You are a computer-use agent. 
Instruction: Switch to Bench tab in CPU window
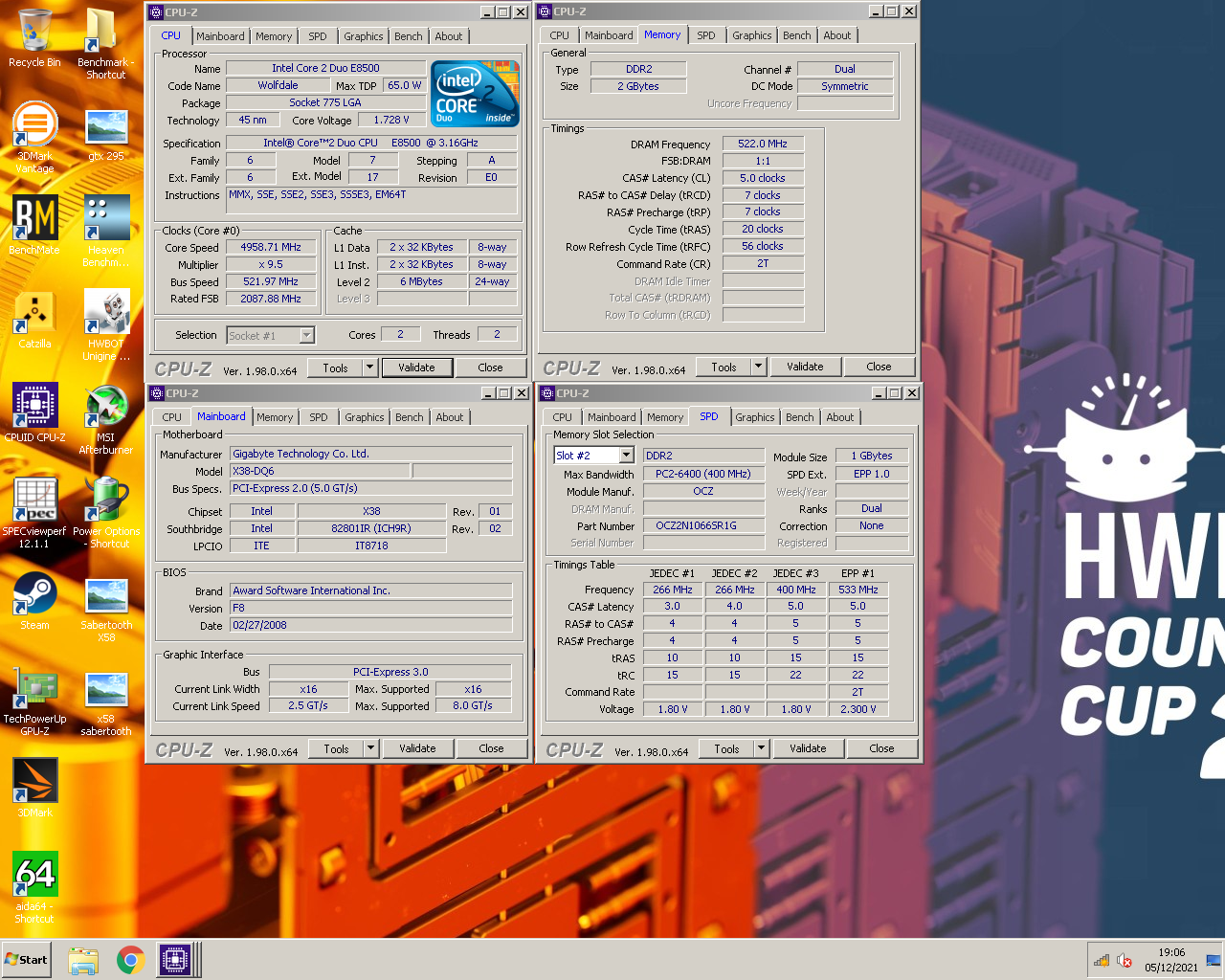[x=409, y=36]
